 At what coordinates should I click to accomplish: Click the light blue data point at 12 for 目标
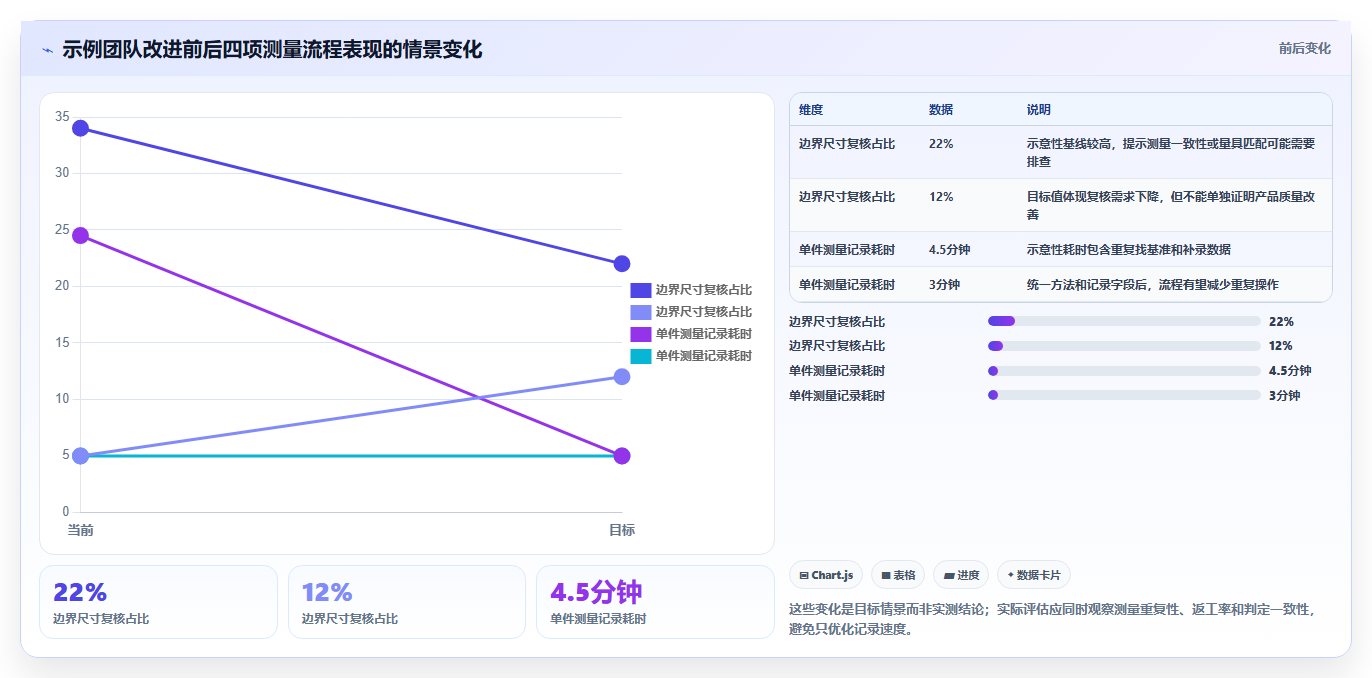pyautogui.click(x=621, y=376)
